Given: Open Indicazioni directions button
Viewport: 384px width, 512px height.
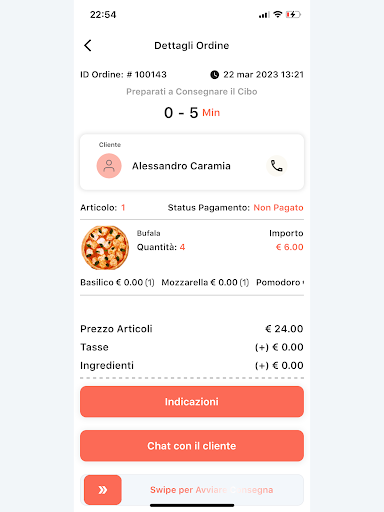Looking at the screenshot, I should click(192, 402).
